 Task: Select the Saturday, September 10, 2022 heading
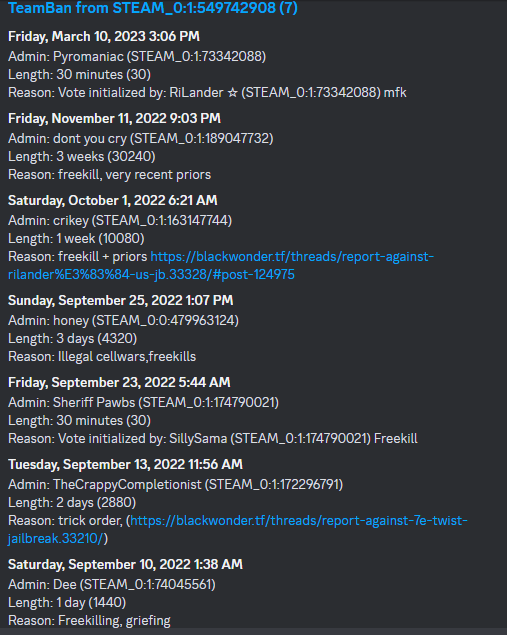pyautogui.click(x=125, y=565)
